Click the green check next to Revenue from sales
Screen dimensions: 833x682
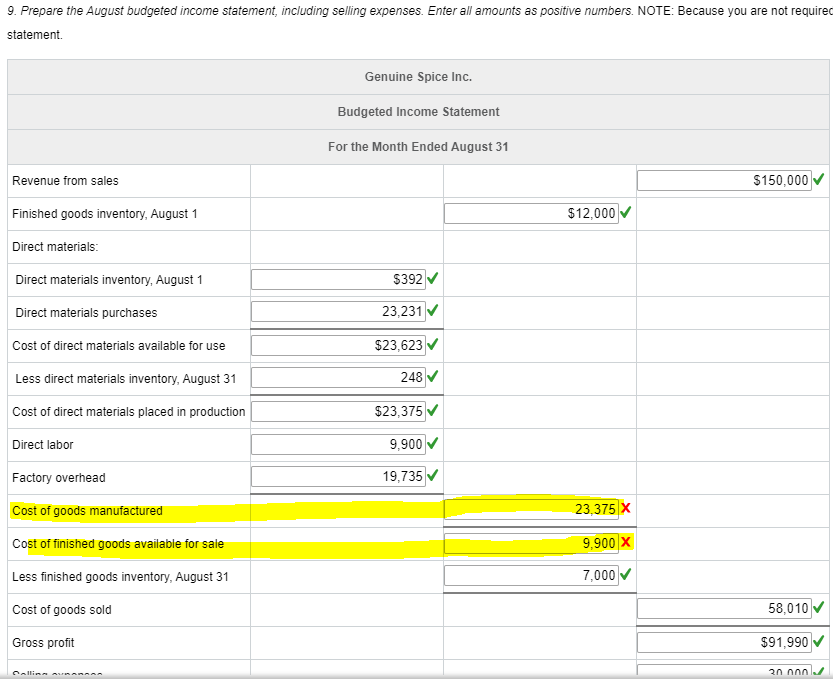pyautogui.click(x=819, y=180)
